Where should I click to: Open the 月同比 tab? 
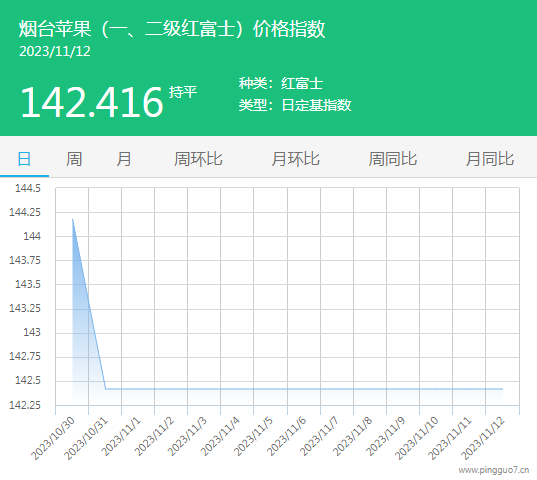[490, 159]
